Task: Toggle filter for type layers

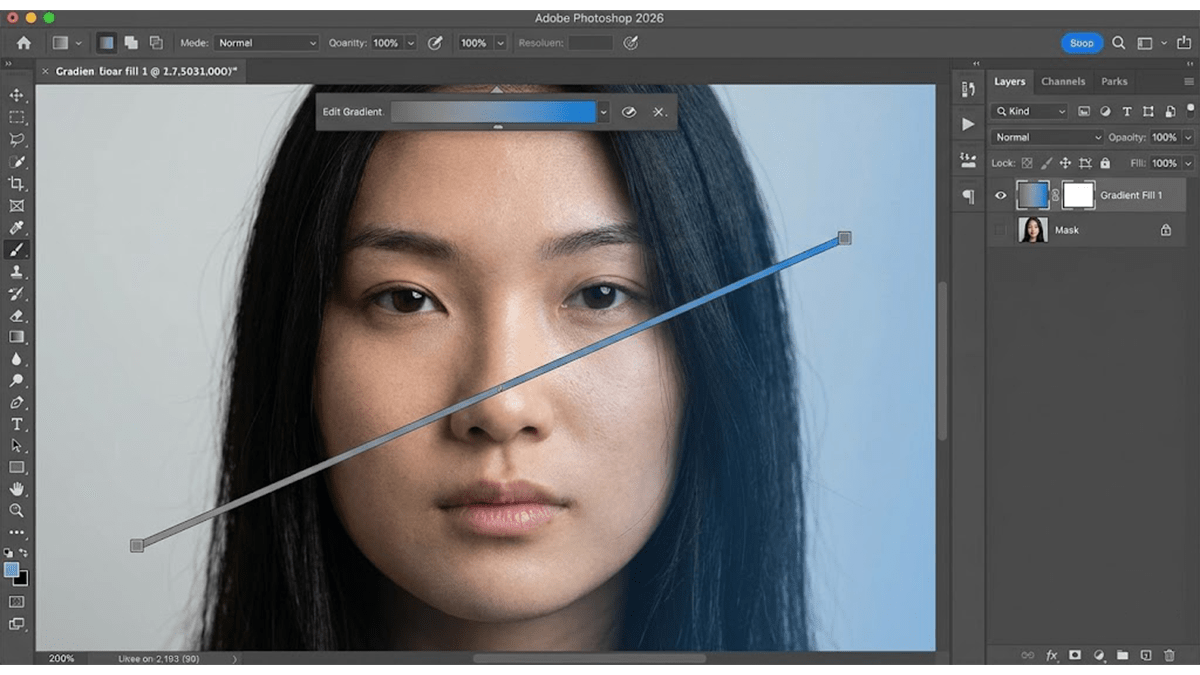Action: point(1127,111)
